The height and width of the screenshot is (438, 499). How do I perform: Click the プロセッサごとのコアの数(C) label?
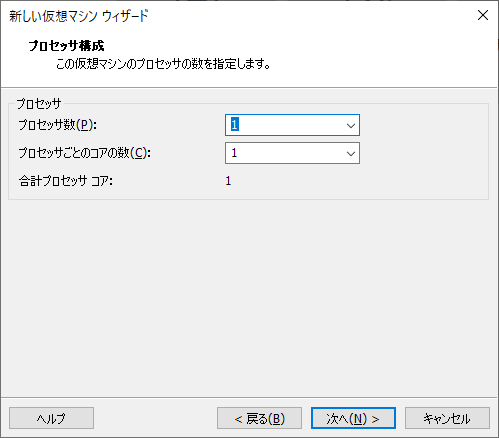click(x=85, y=153)
